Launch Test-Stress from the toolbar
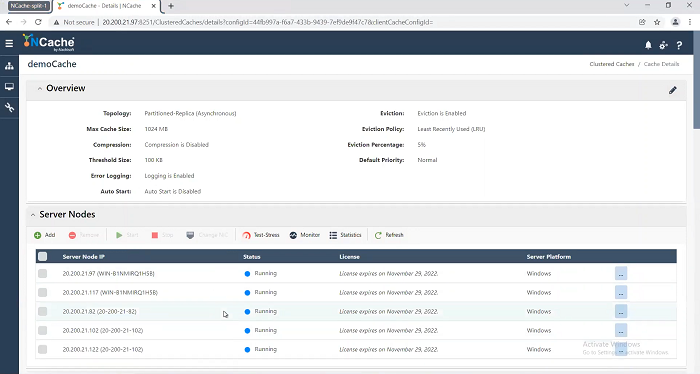The image size is (700, 374). pos(261,235)
